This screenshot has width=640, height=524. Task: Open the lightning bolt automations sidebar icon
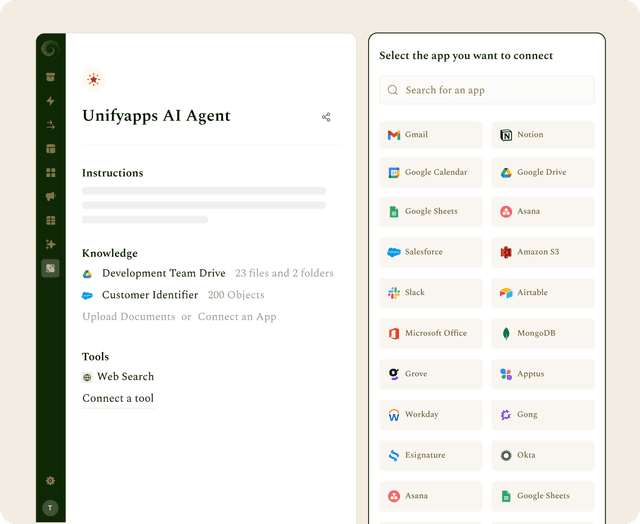click(x=50, y=101)
